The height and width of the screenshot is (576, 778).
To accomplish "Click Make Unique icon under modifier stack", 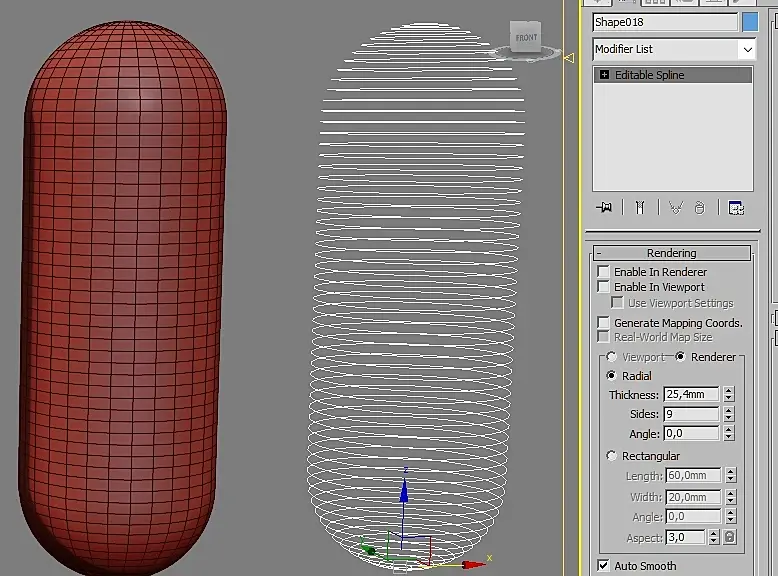I will click(676, 207).
